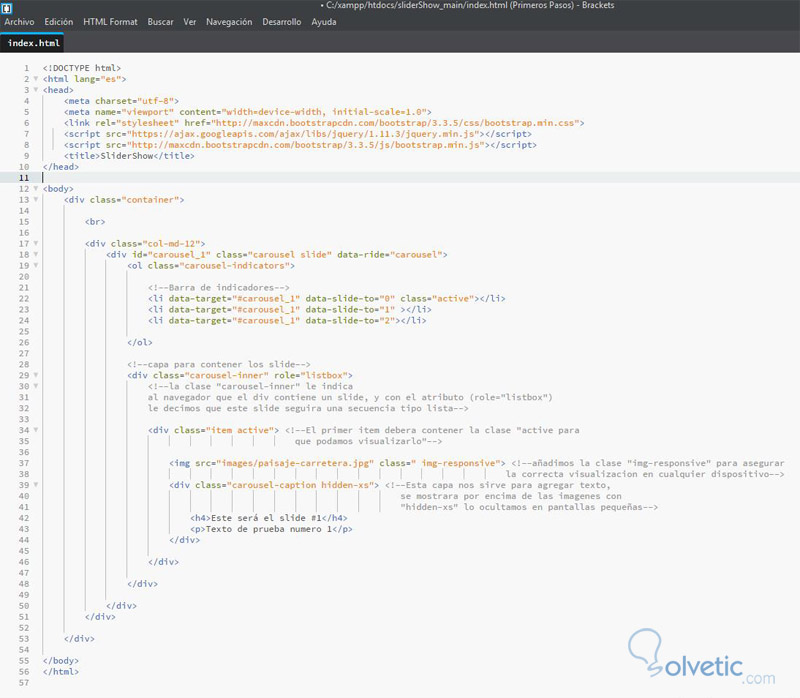The image size is (800, 698).
Task: Fold the item active div on line 34
Action: pos(34,430)
